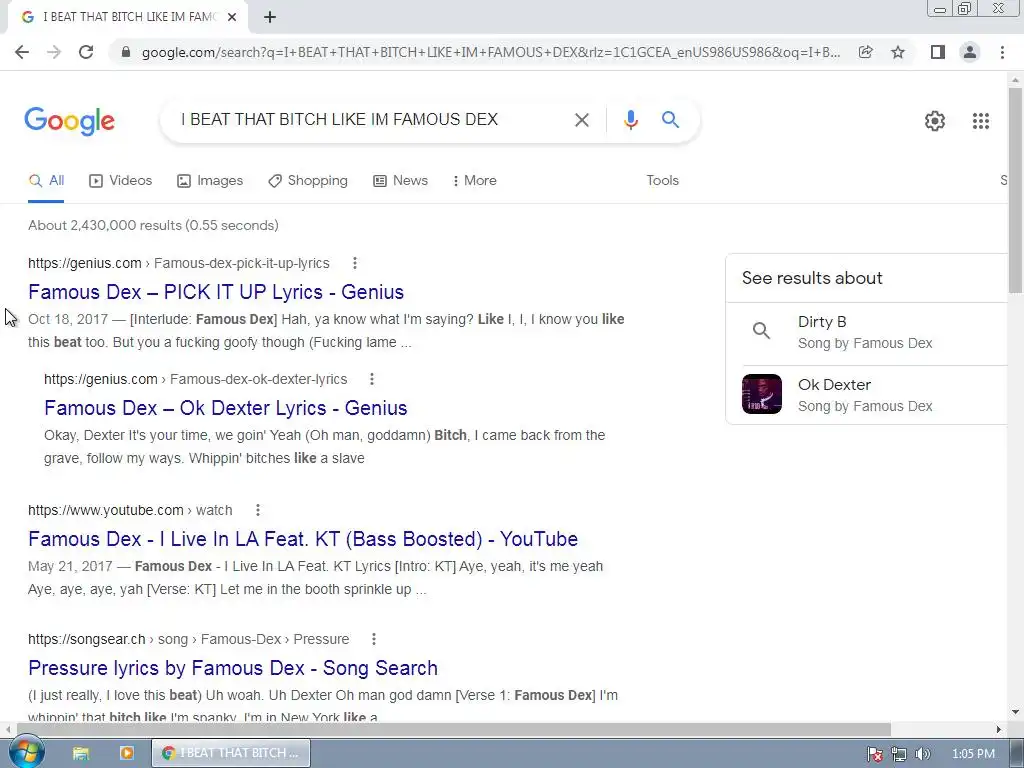
Task: Open the Chrome side panel
Action: tap(938, 52)
